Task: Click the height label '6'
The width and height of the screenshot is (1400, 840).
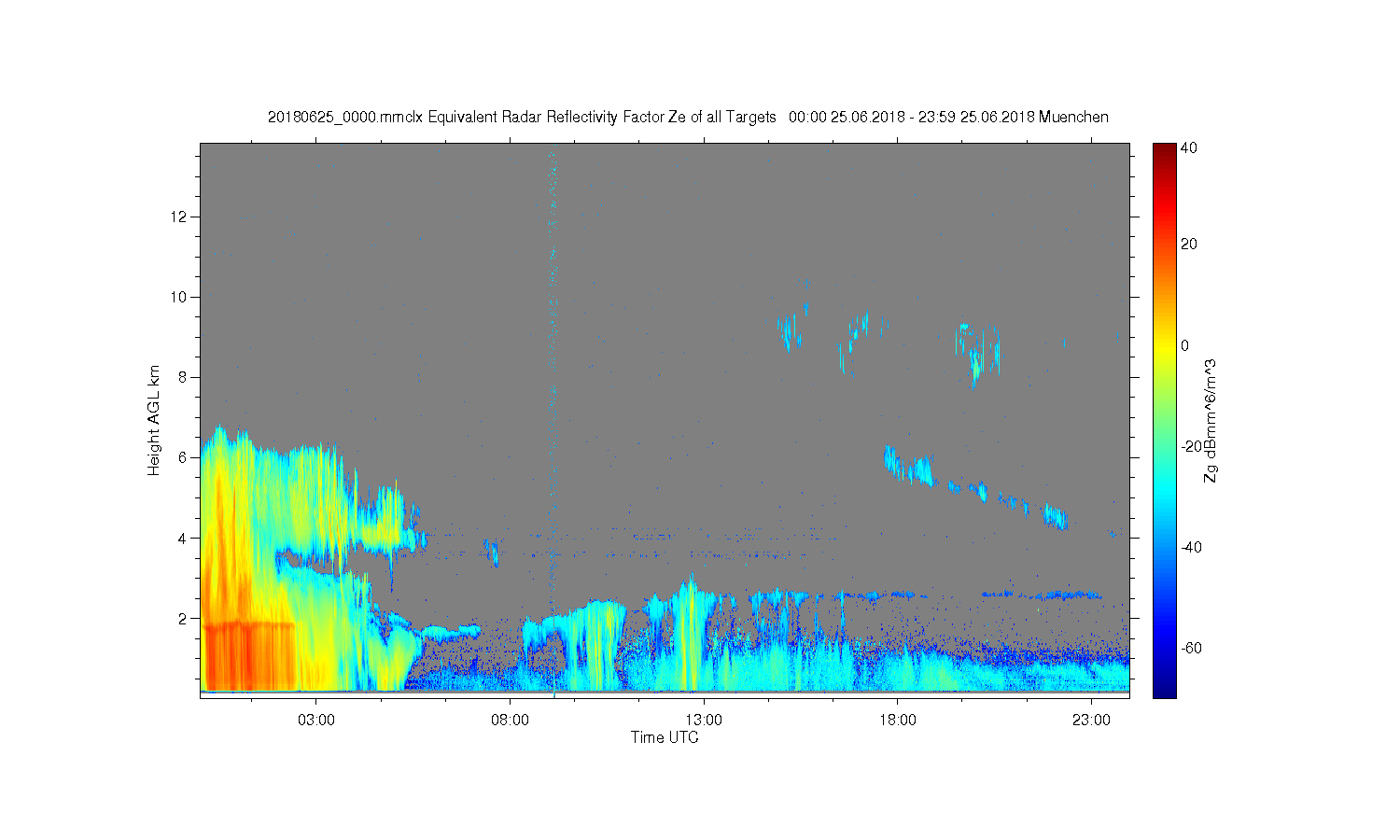Action: point(184,457)
